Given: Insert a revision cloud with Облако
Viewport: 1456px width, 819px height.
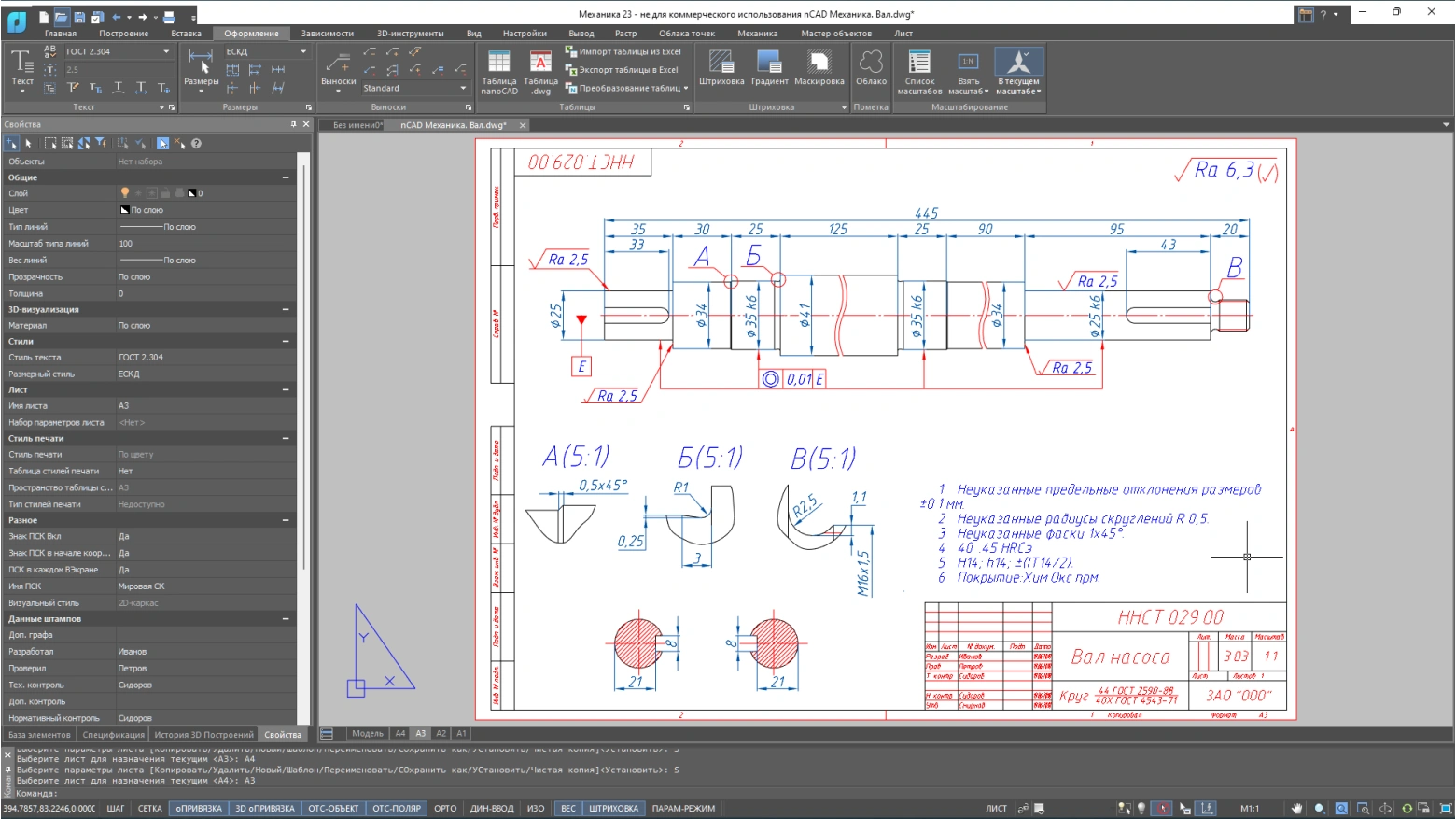Looking at the screenshot, I should (871, 64).
